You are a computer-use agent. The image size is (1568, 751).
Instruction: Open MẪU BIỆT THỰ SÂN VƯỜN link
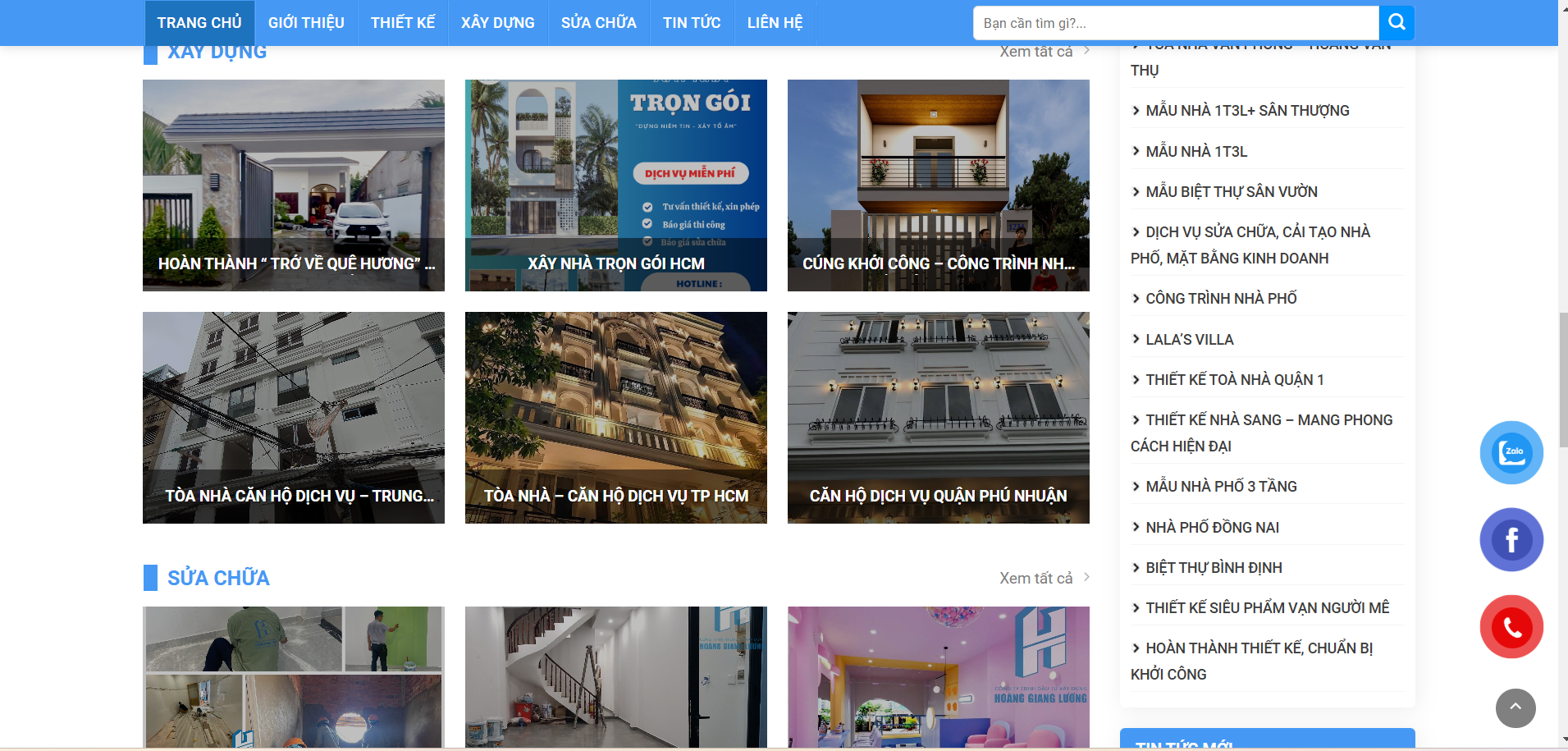pos(1231,192)
